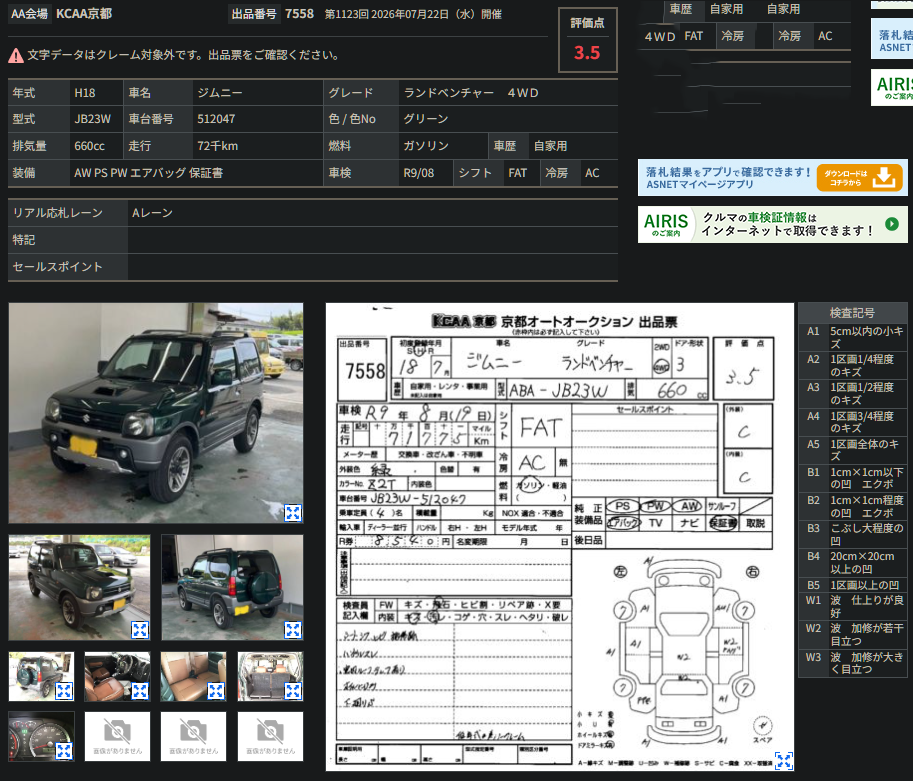Expand the spare tire rear thumbnail

pos(63,691)
